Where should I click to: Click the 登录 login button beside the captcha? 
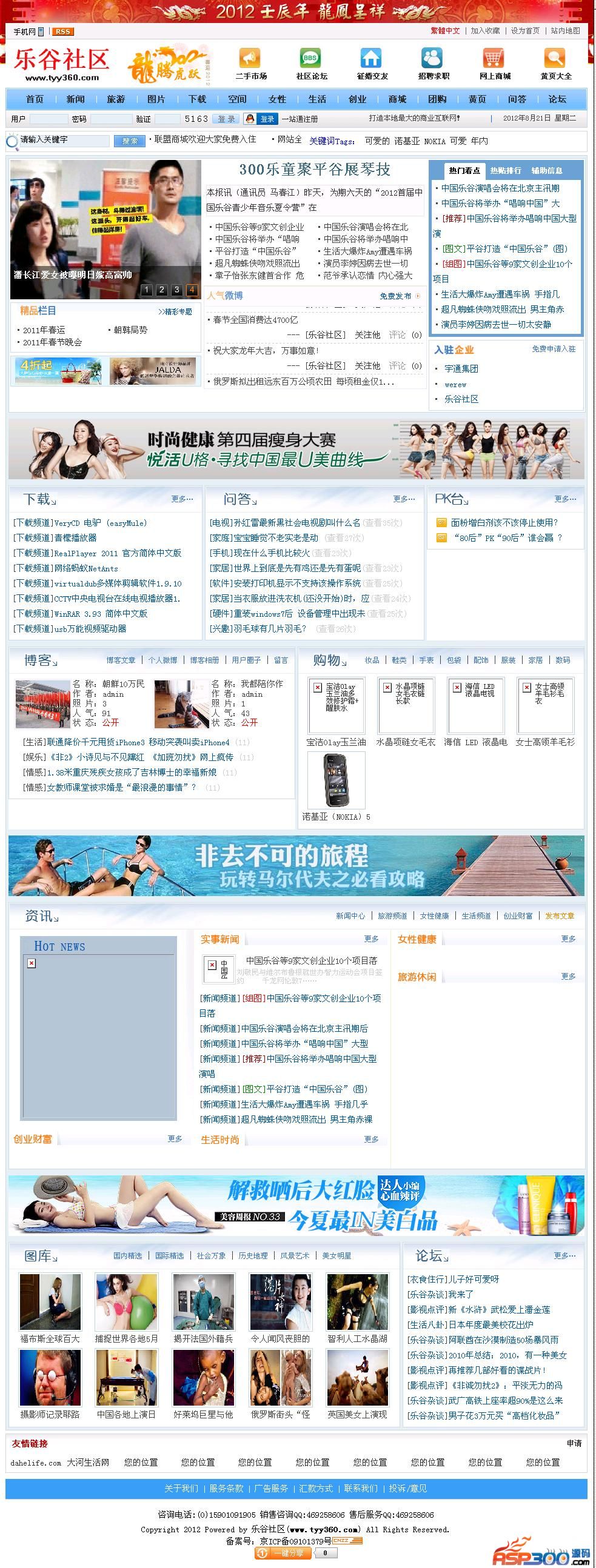226,119
